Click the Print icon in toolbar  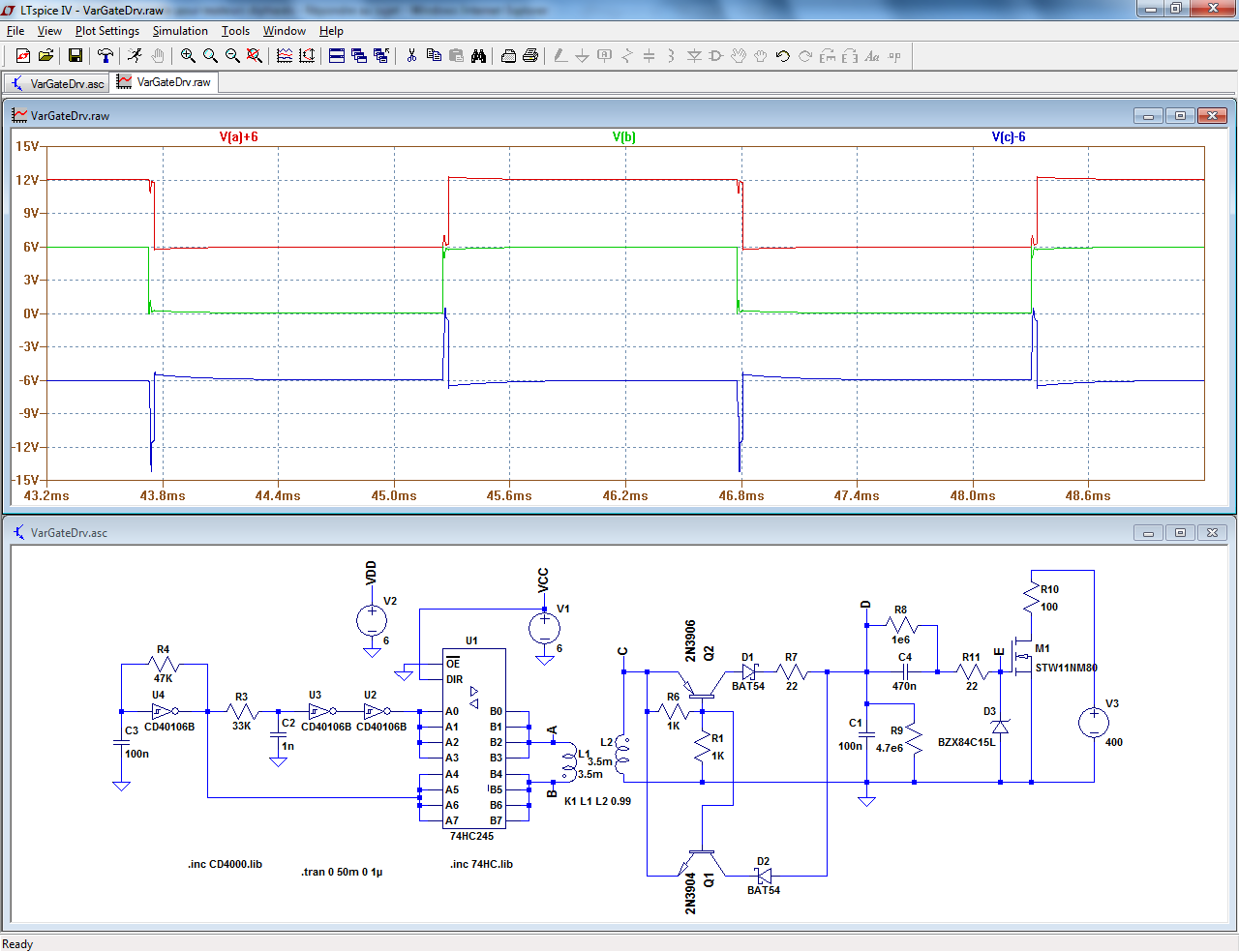530,56
